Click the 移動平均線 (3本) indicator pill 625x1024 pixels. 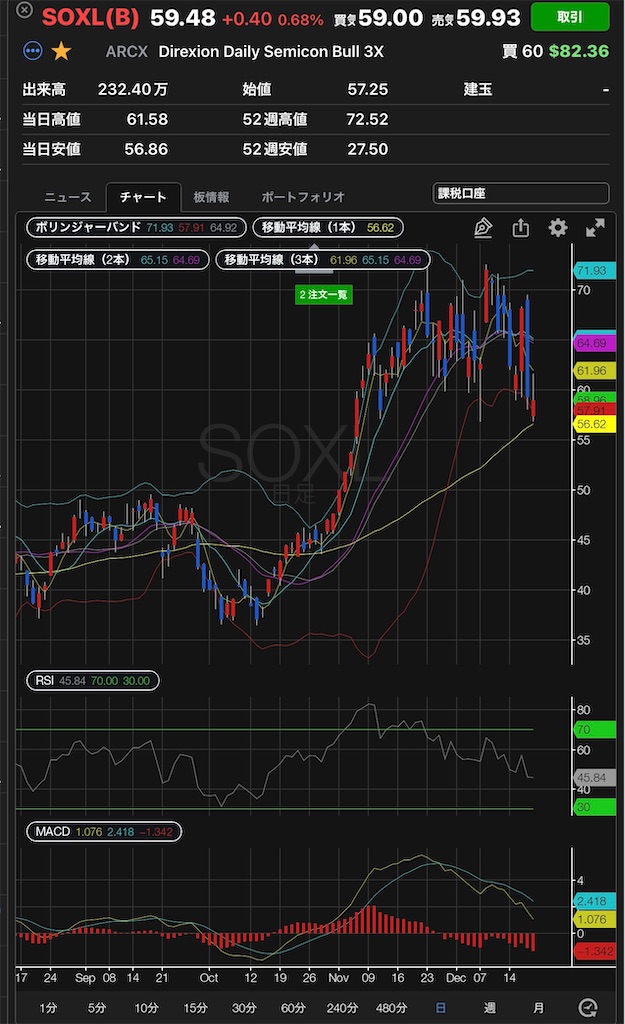[x=323, y=259]
